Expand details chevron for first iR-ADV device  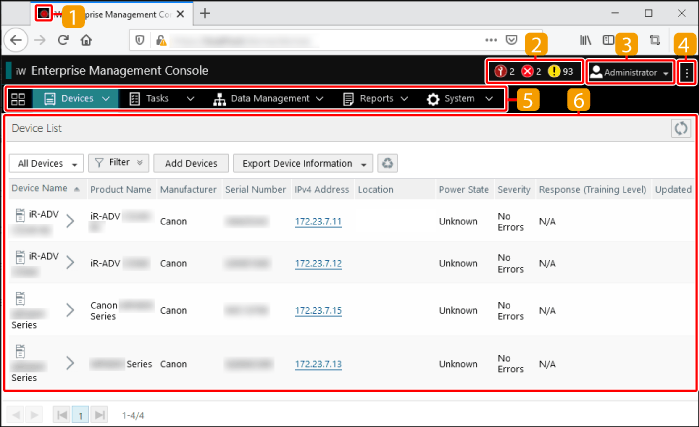[70, 221]
